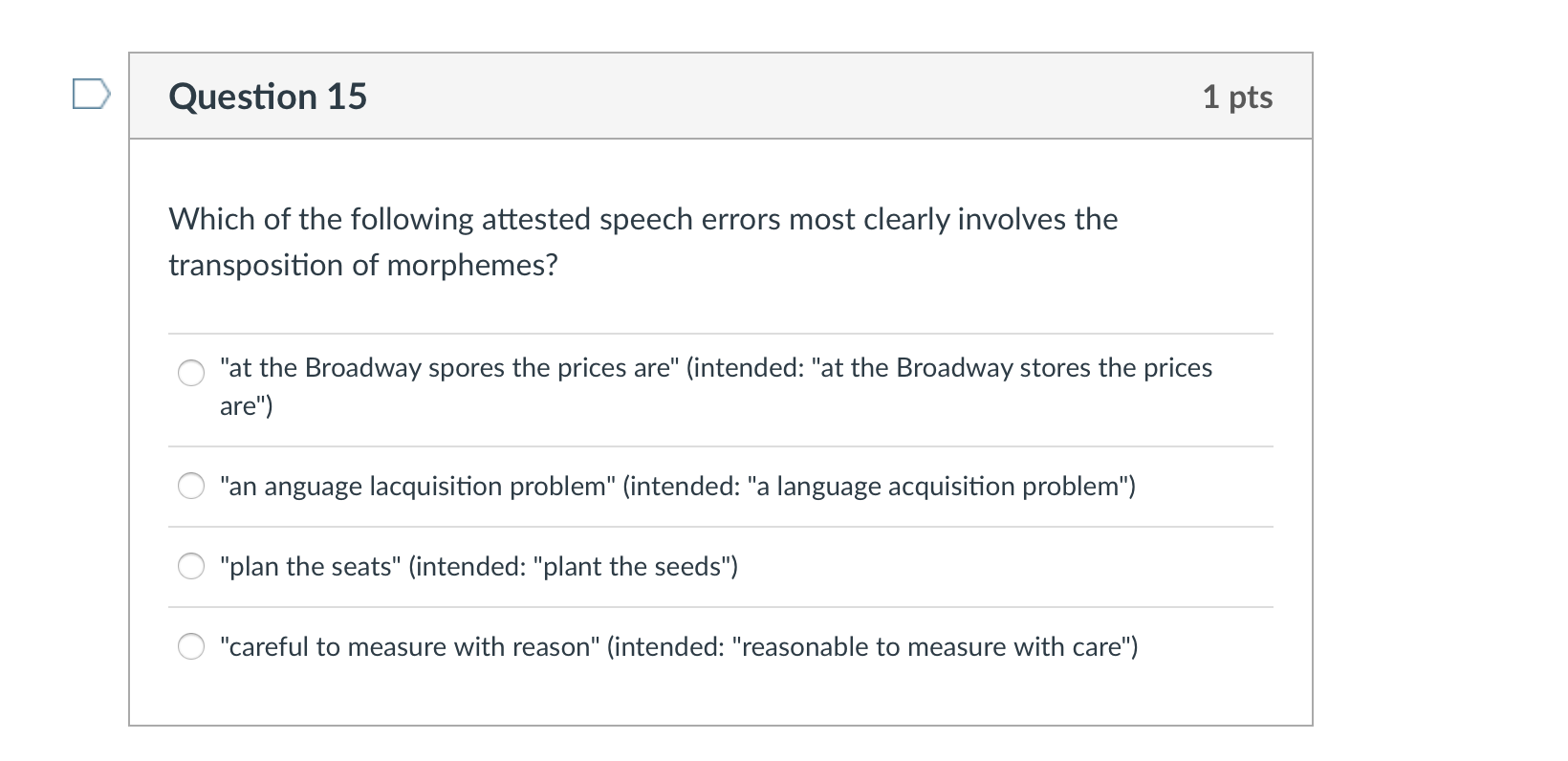Screen dimensions: 1568x761
Task: Flag Question 15 with the bookmark icon
Action: pos(92,95)
